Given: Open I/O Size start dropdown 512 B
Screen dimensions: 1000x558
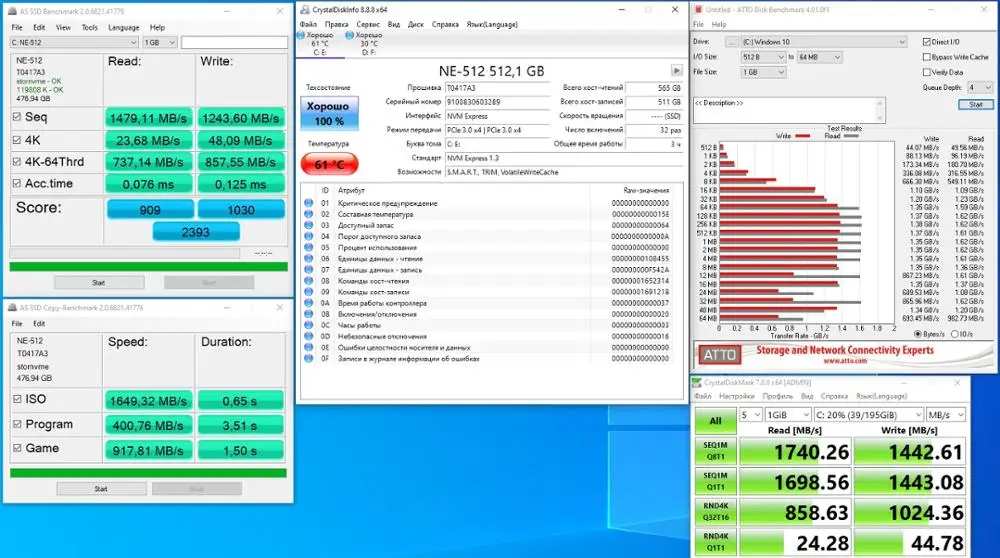Looking at the screenshot, I should 763,57.
